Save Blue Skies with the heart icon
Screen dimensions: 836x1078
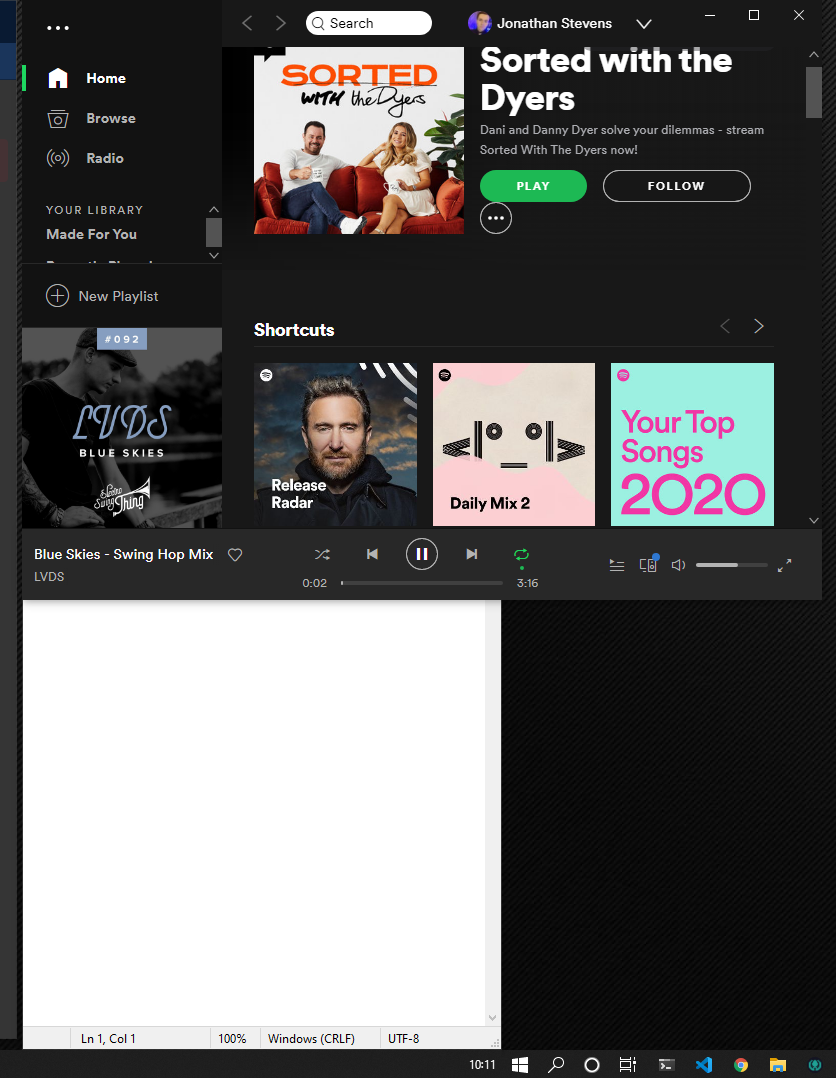234,554
